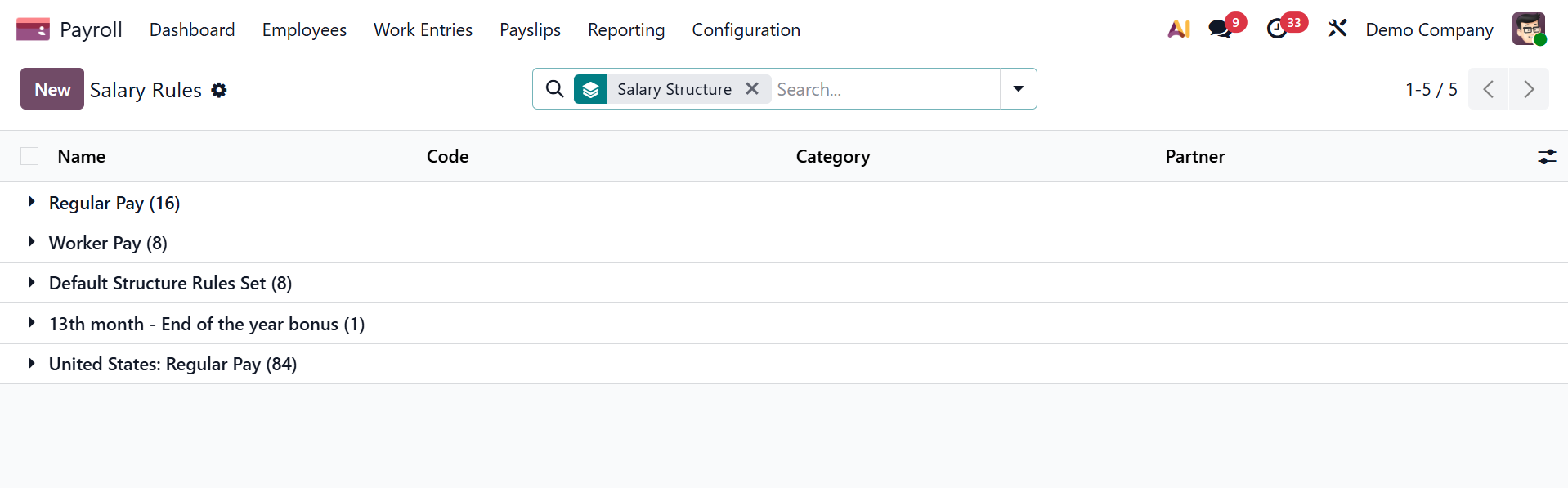The width and height of the screenshot is (1568, 488).
Task: Open the Work Entries menu
Action: [x=423, y=30]
